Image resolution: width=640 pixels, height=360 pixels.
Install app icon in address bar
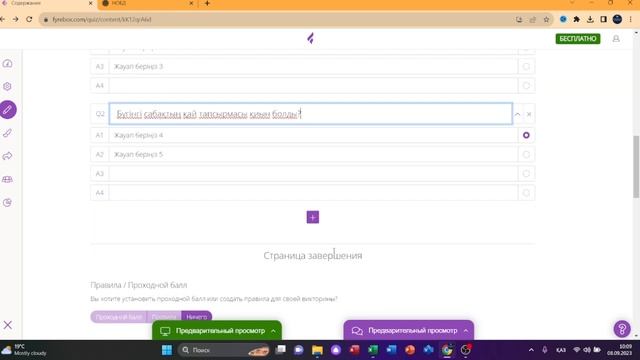click(x=519, y=20)
